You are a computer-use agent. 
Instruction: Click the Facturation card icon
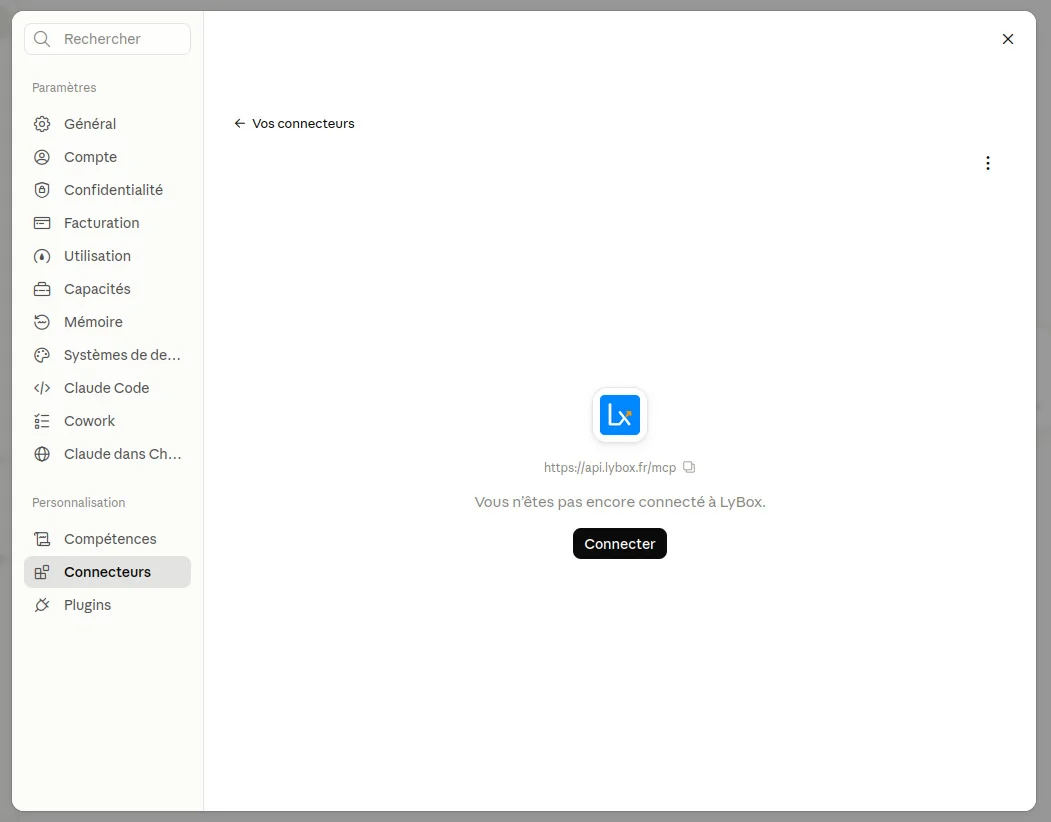42,223
